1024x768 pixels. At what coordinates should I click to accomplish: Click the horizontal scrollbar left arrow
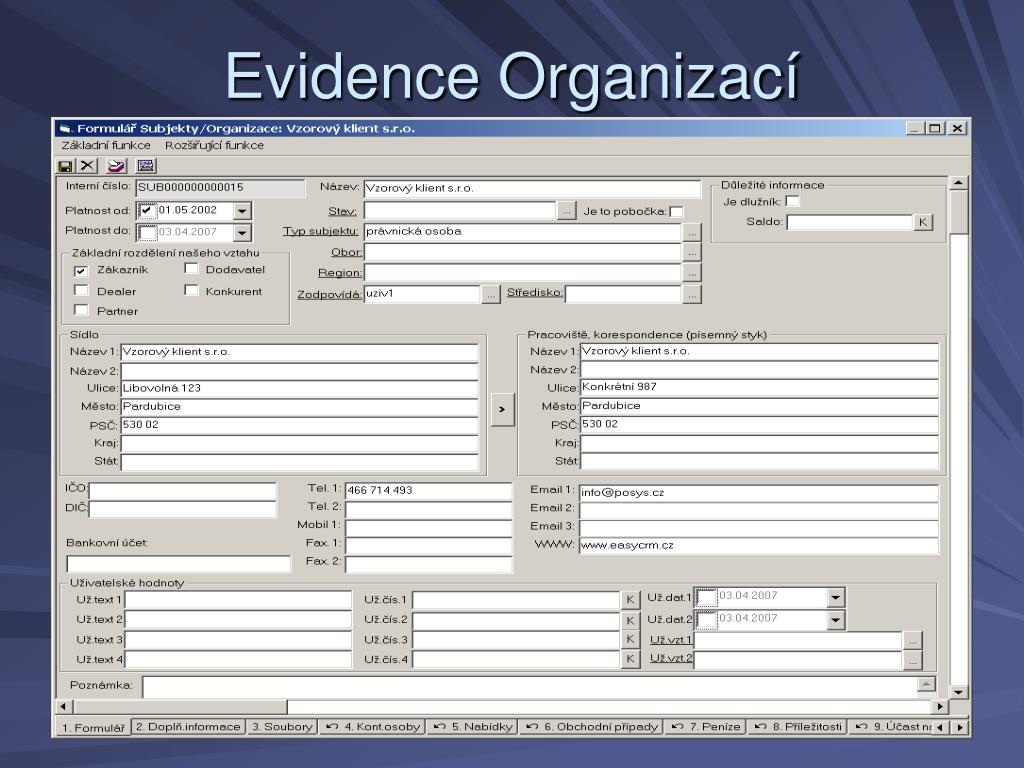pyautogui.click(x=63, y=707)
